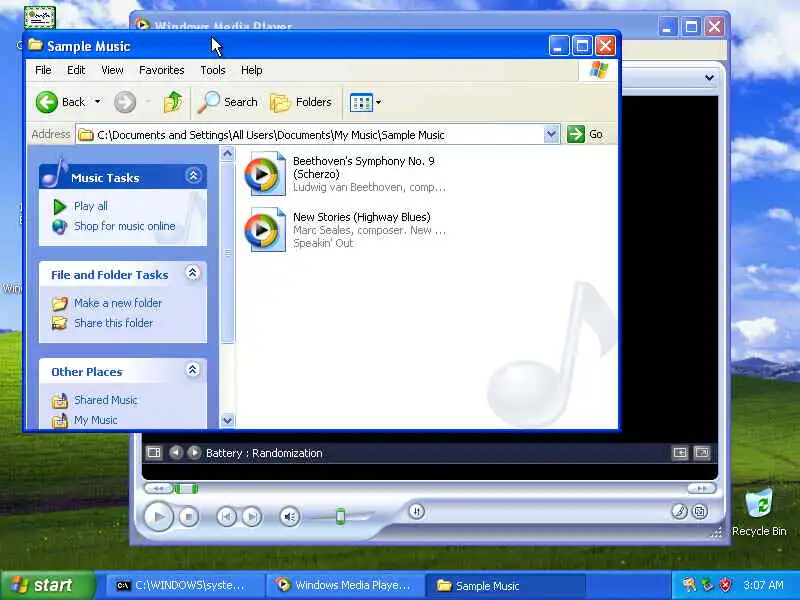
Task: Click Shop for music online
Action: coord(124,226)
